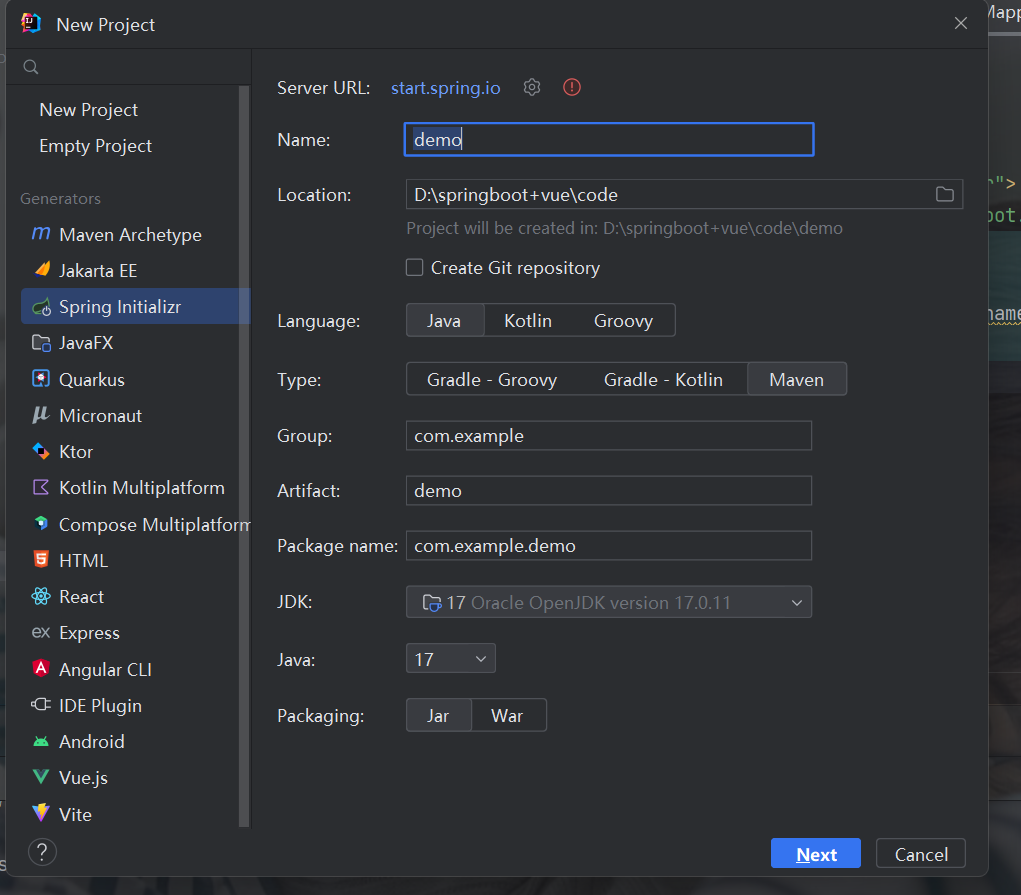Click the Android robot icon
This screenshot has width=1021, height=895.
[41, 741]
